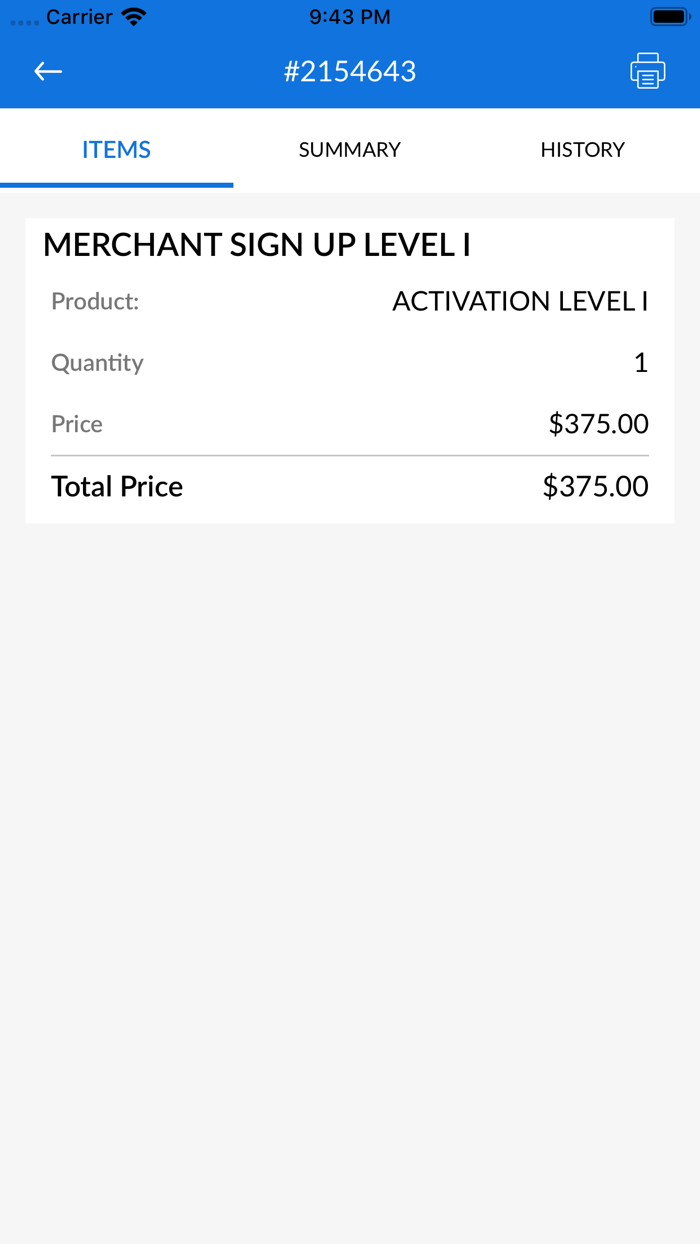
Task: Open the HISTORY tab
Action: 583,149
